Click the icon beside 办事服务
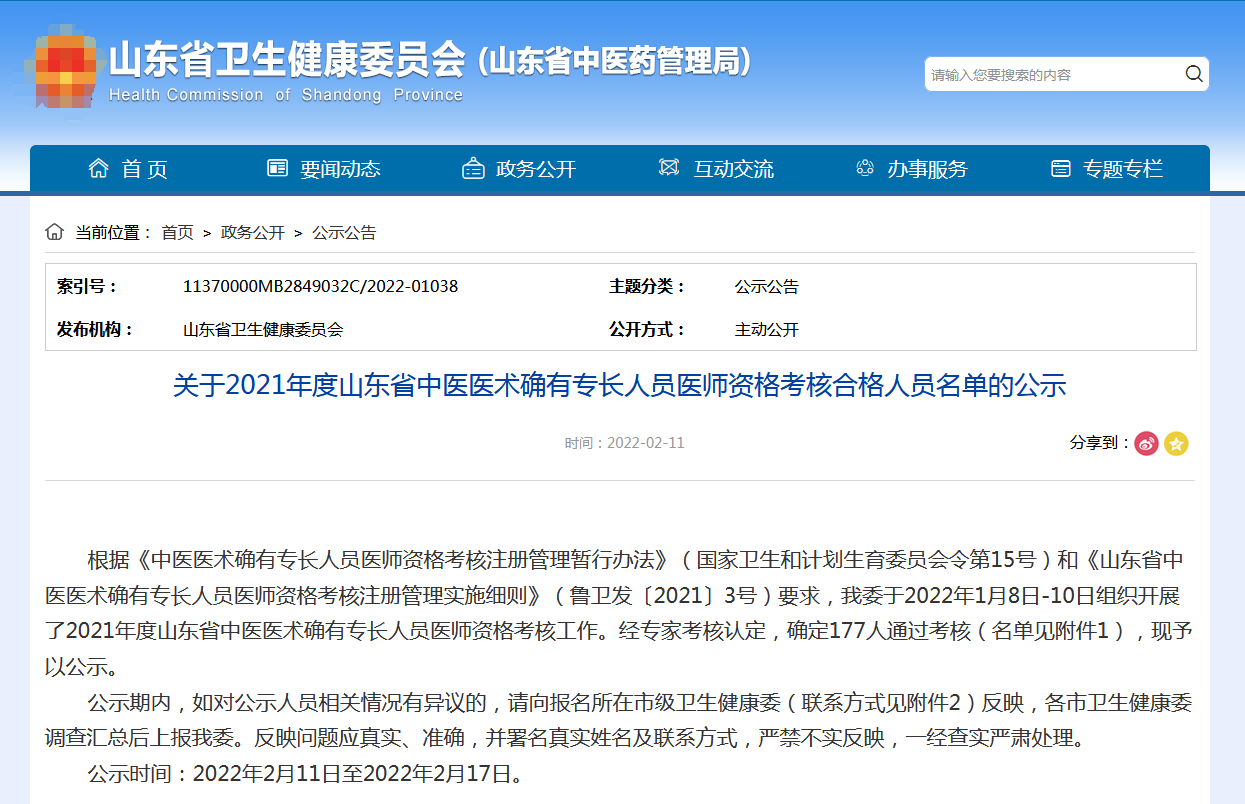1245x804 pixels. coord(865,168)
